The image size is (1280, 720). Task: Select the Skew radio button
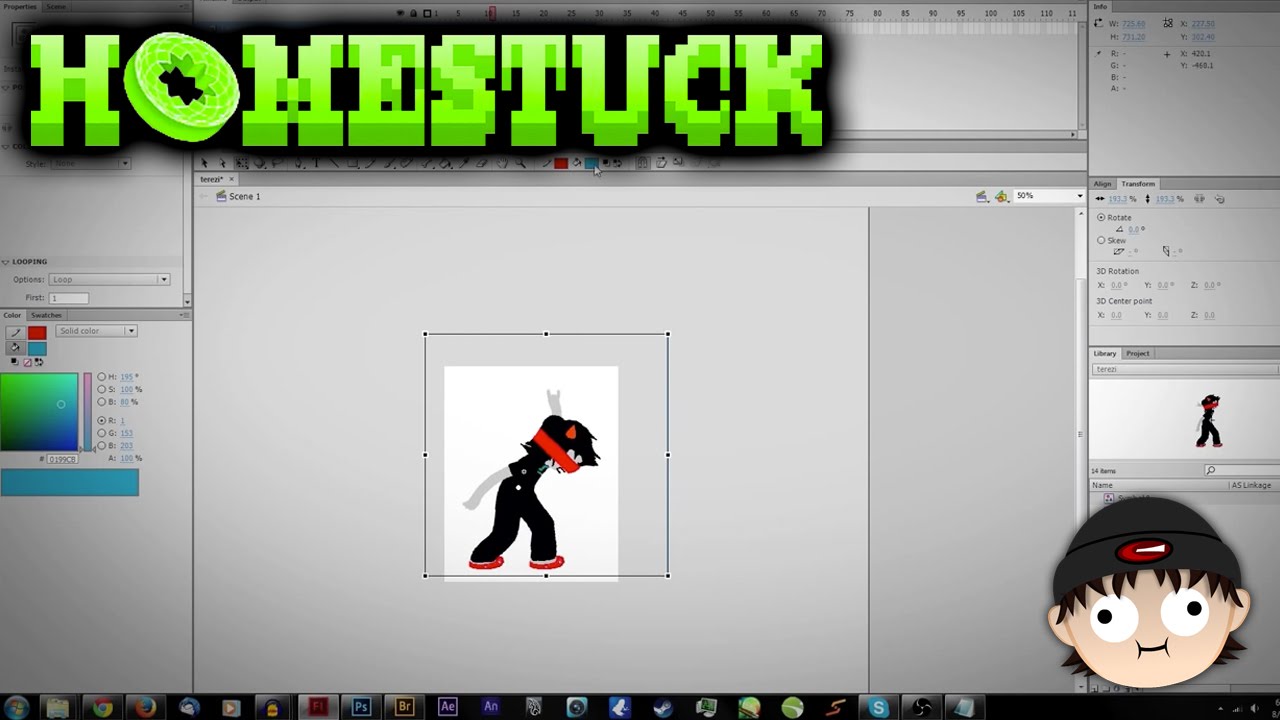(x=1101, y=240)
